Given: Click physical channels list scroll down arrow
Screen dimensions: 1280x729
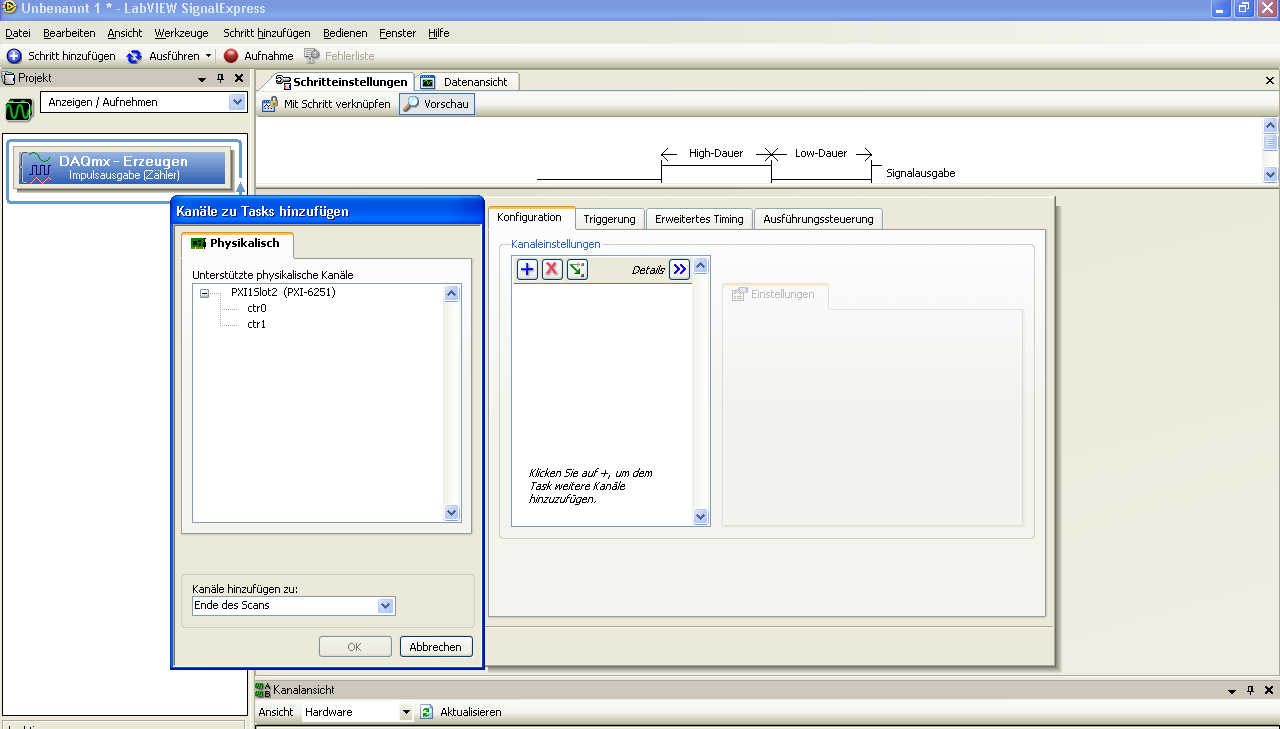Looking at the screenshot, I should coord(451,512).
